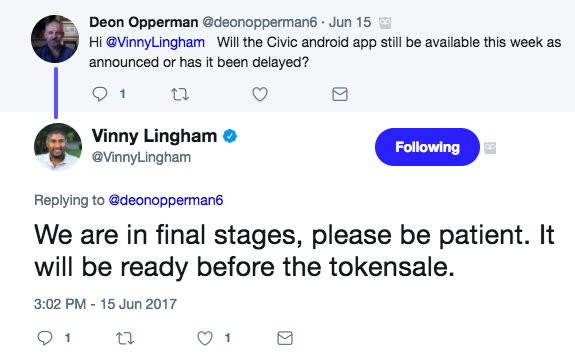
Task: Click Vinny Lingham's profile avatar
Action: [x=58, y=147]
